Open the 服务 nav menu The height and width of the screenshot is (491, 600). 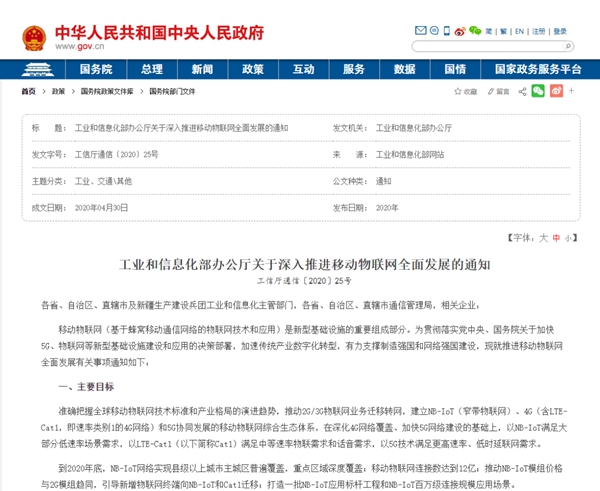pyautogui.click(x=354, y=69)
